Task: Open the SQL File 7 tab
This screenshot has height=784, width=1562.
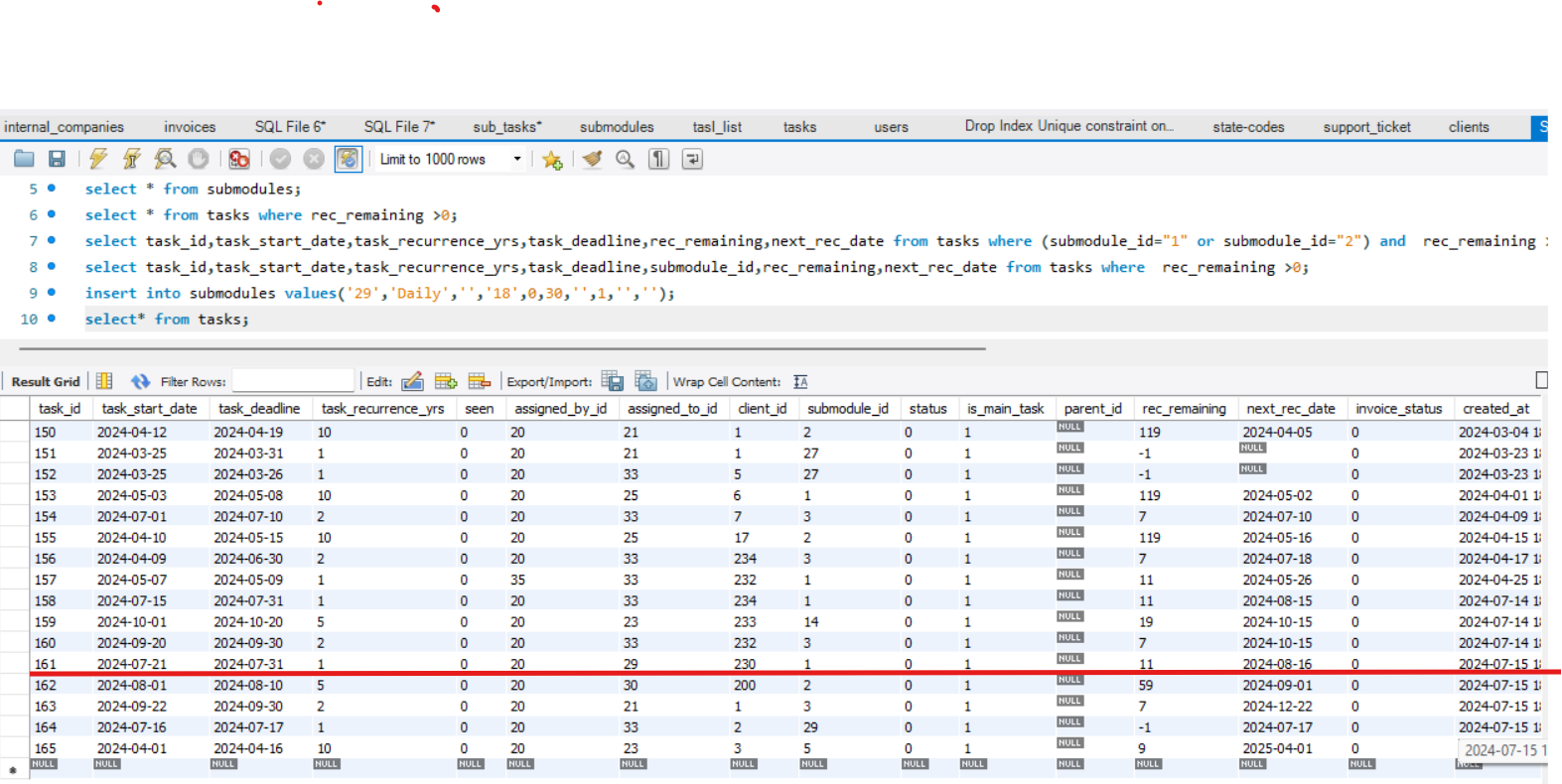Action: [x=399, y=127]
